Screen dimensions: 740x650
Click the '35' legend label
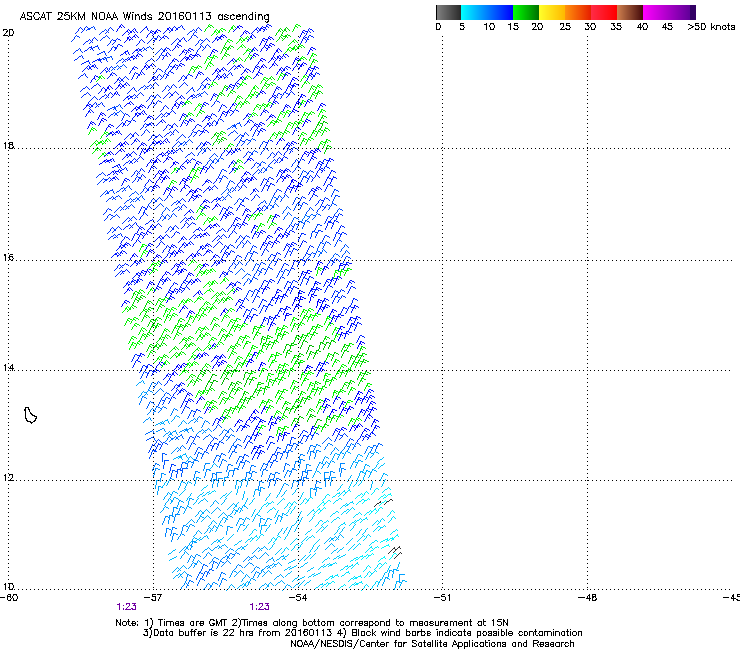point(616,27)
